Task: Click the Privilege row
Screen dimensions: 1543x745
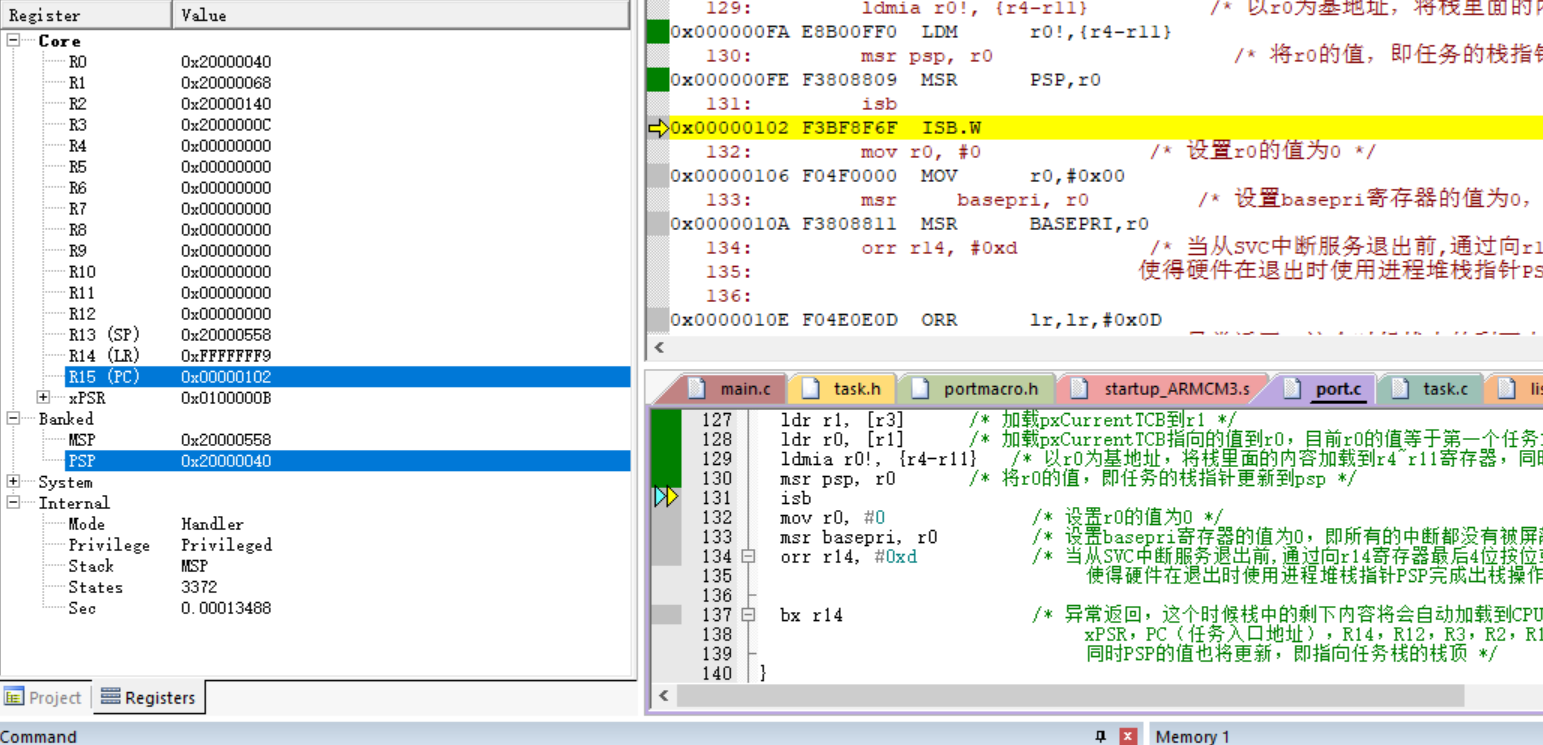Action: 316,545
